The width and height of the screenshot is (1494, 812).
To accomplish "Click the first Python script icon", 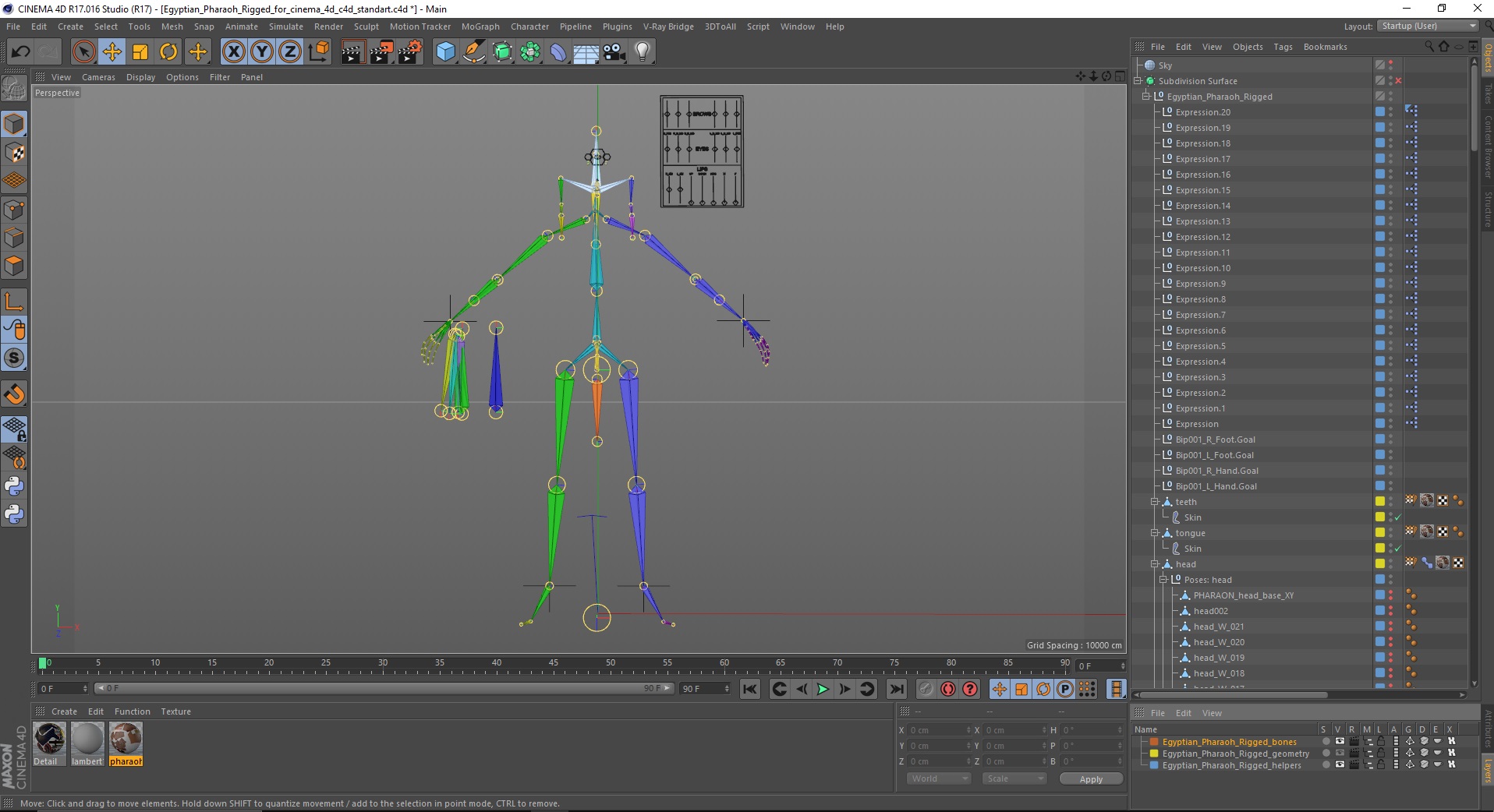I will pyautogui.click(x=14, y=486).
